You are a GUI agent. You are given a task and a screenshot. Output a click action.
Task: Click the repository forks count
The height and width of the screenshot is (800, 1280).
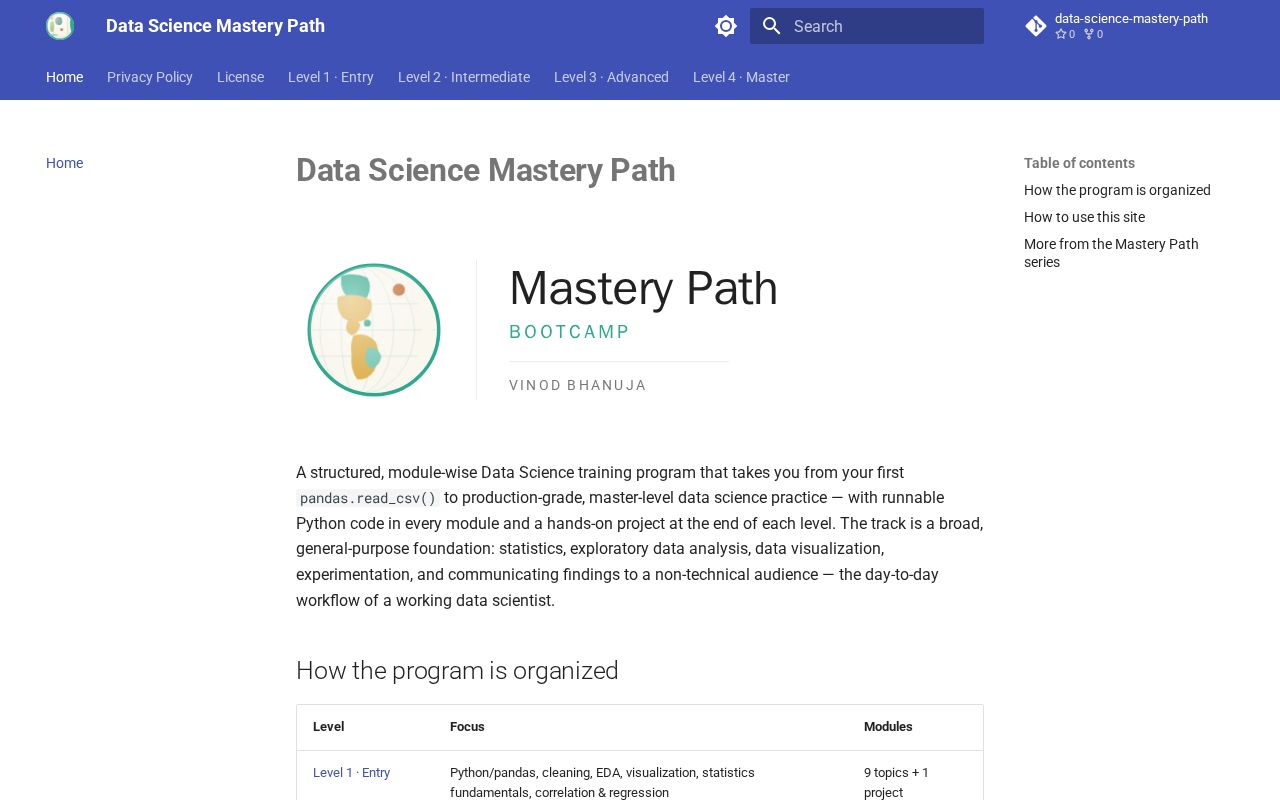tap(1093, 34)
